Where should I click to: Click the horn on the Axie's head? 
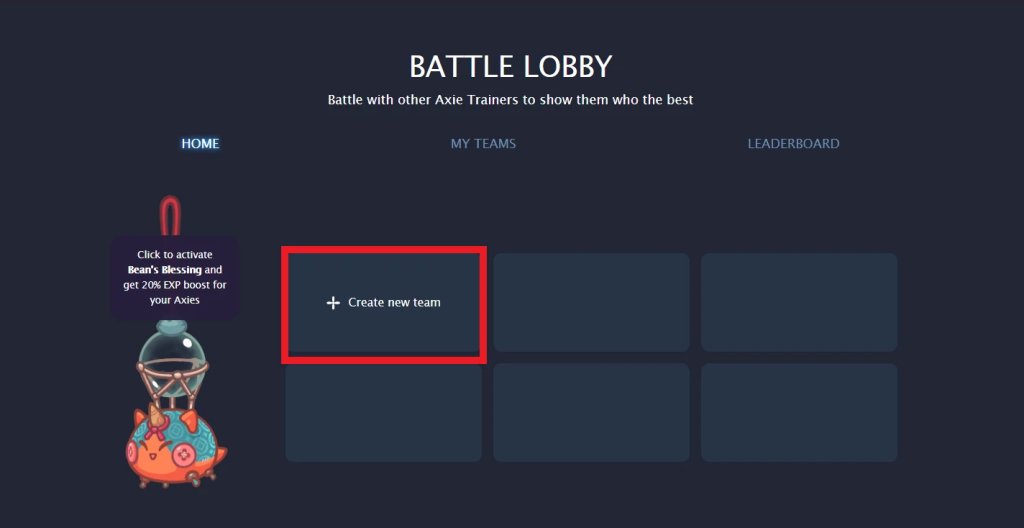(157, 414)
